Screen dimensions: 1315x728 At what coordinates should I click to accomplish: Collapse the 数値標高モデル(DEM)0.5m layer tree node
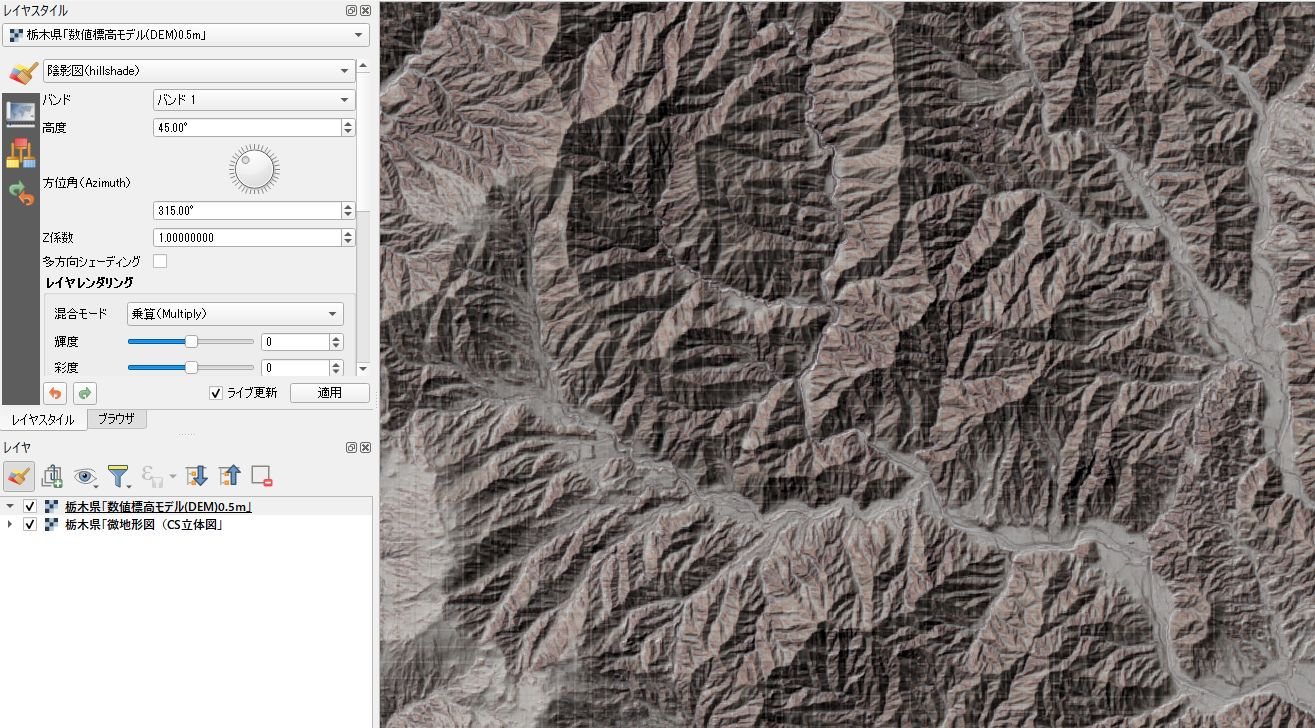tap(11, 506)
